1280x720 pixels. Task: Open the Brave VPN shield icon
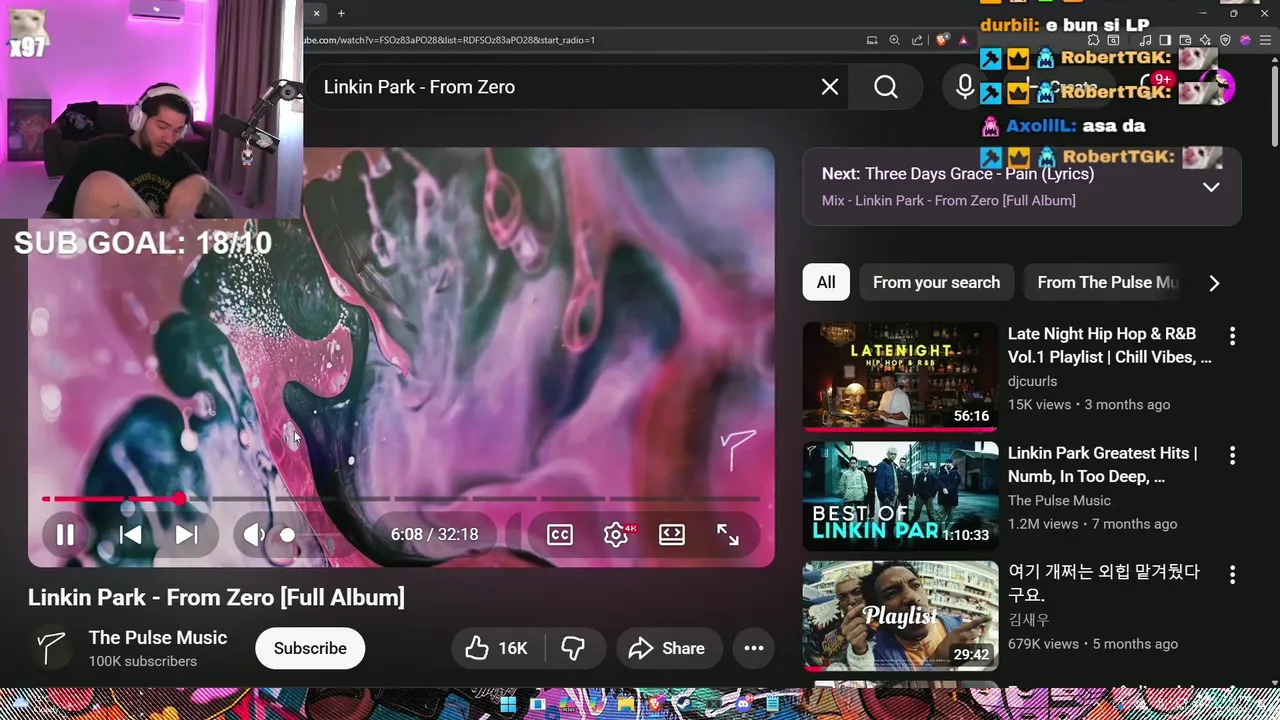coord(1225,40)
